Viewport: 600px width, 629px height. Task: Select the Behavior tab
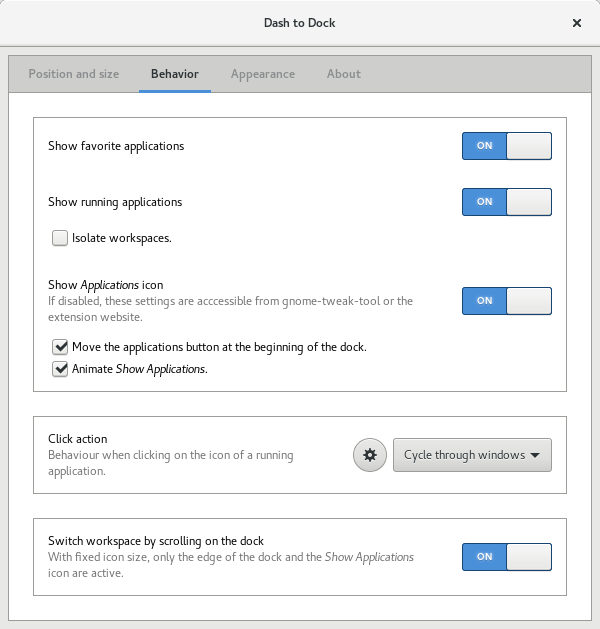coord(175,74)
